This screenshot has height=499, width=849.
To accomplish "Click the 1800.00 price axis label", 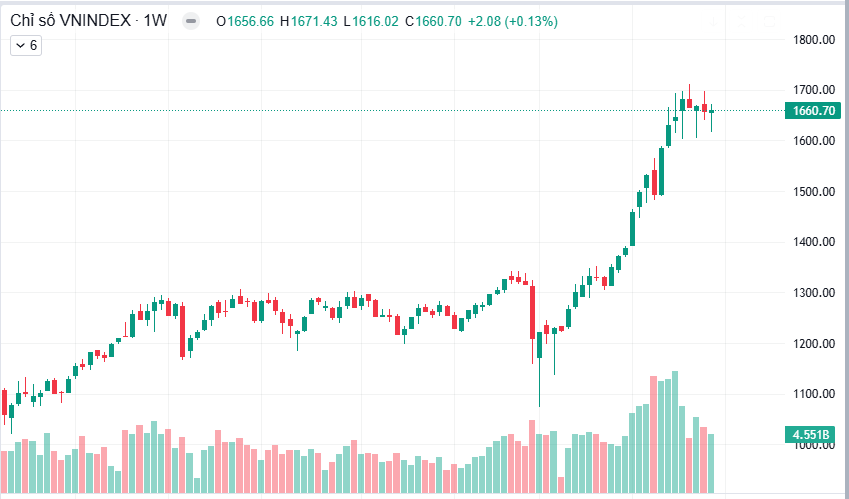I will click(814, 40).
